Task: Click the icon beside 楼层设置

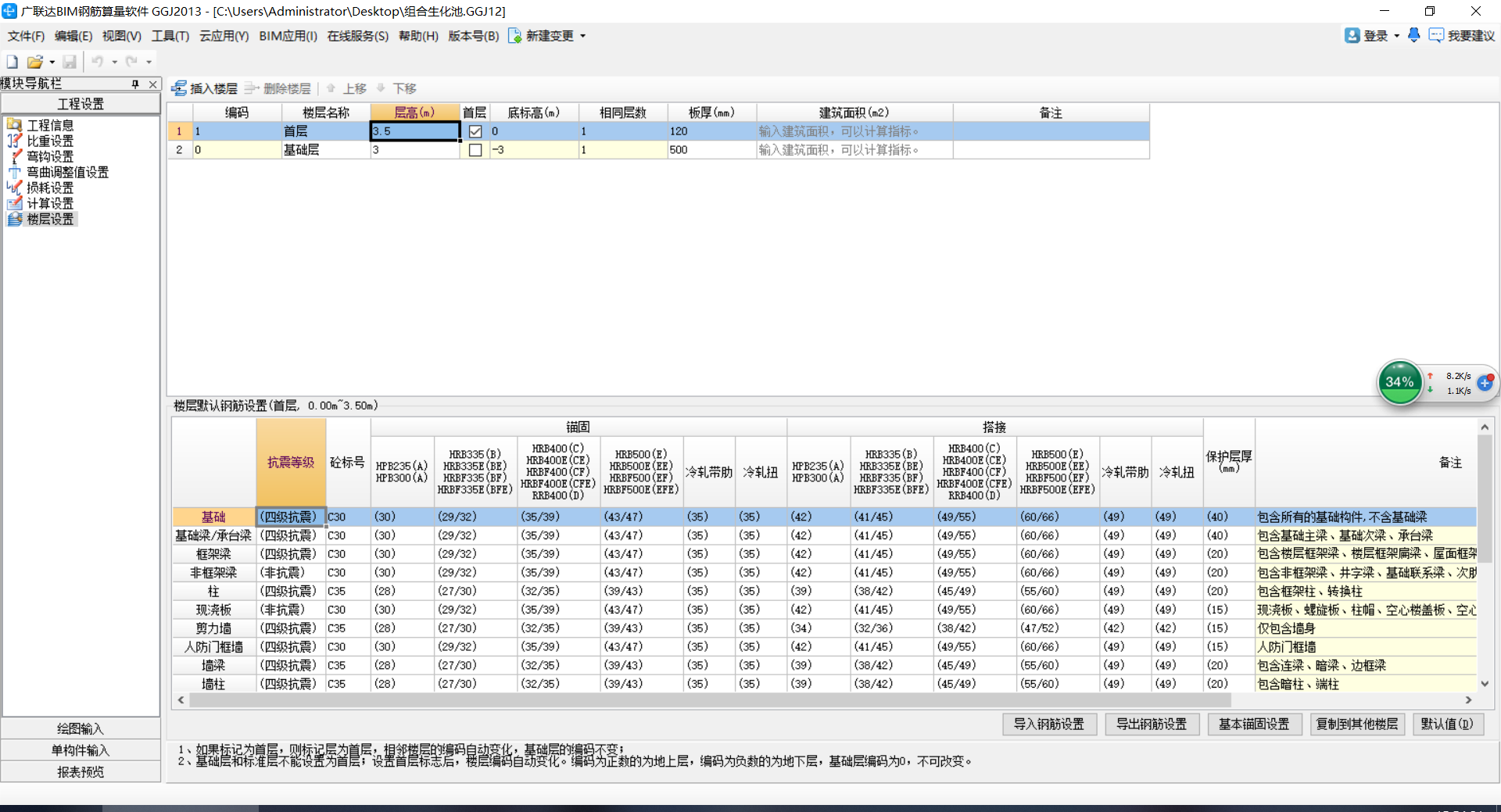Action: coord(14,219)
